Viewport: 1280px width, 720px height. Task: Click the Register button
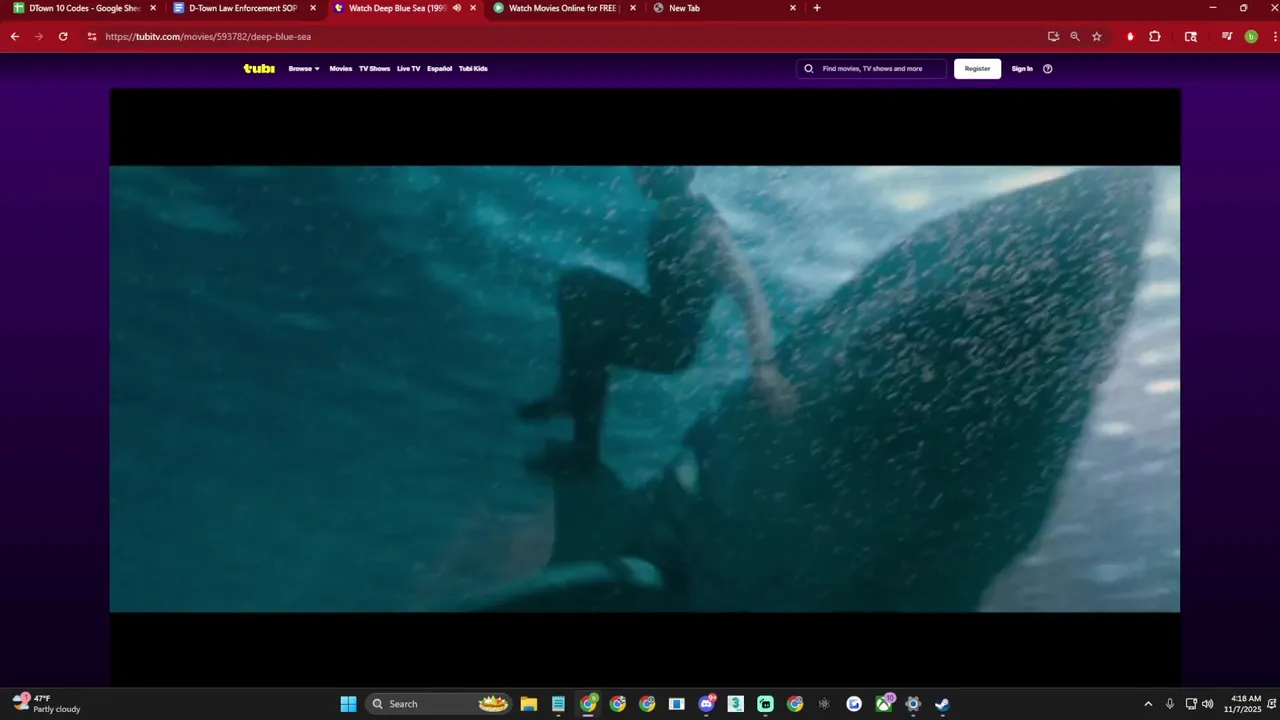[977, 69]
